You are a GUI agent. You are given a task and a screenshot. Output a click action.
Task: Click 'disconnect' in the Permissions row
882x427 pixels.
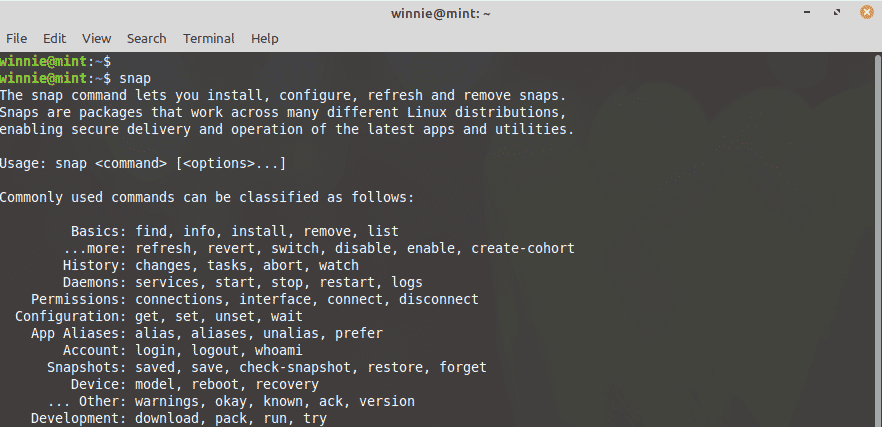pos(439,299)
